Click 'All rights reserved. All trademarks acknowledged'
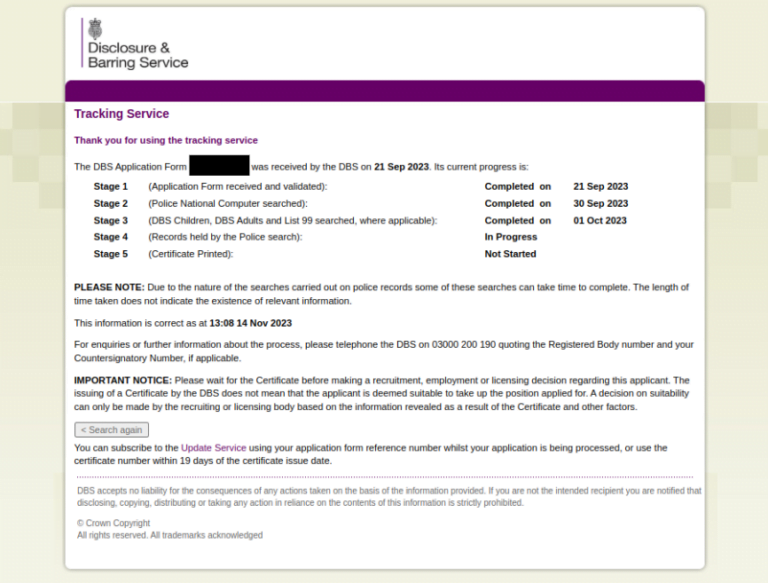 170,535
